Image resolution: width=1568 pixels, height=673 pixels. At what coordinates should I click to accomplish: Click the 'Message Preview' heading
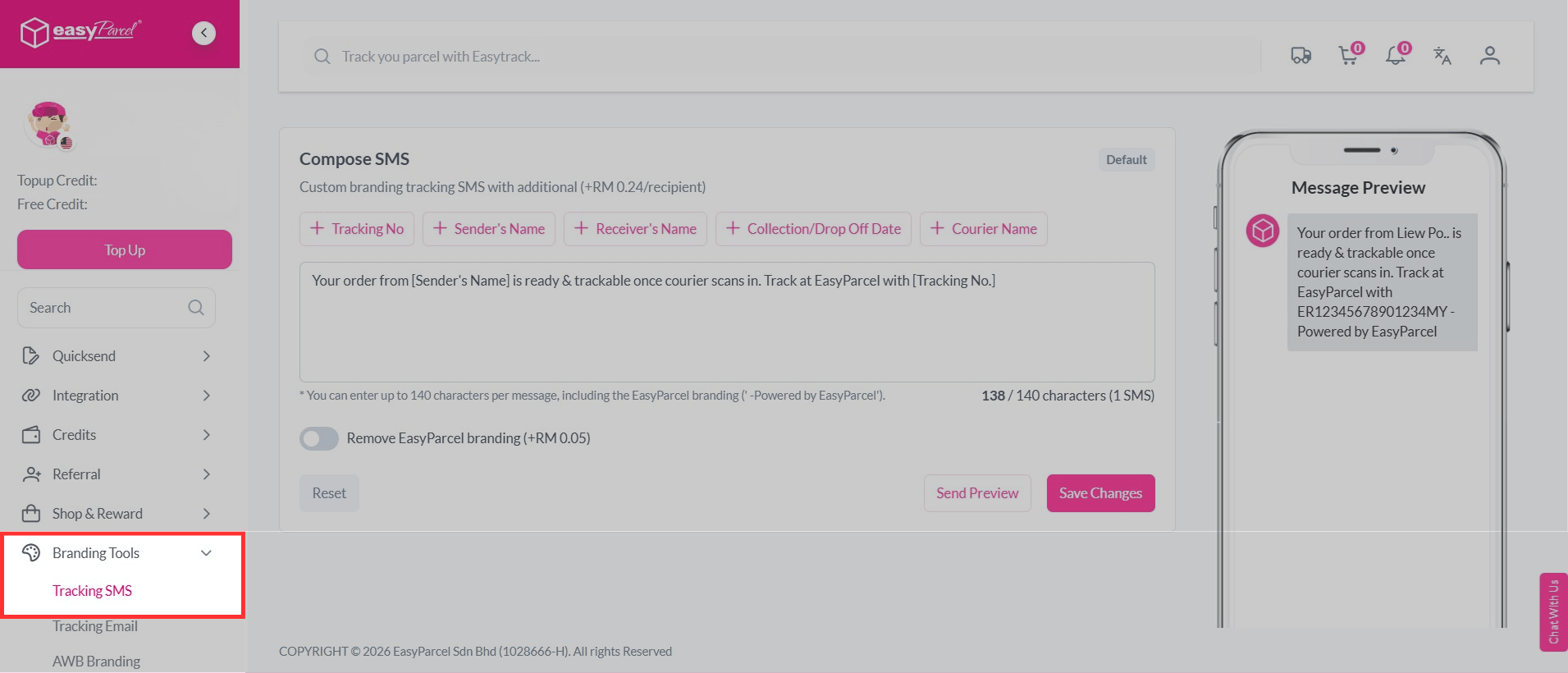1358,188
